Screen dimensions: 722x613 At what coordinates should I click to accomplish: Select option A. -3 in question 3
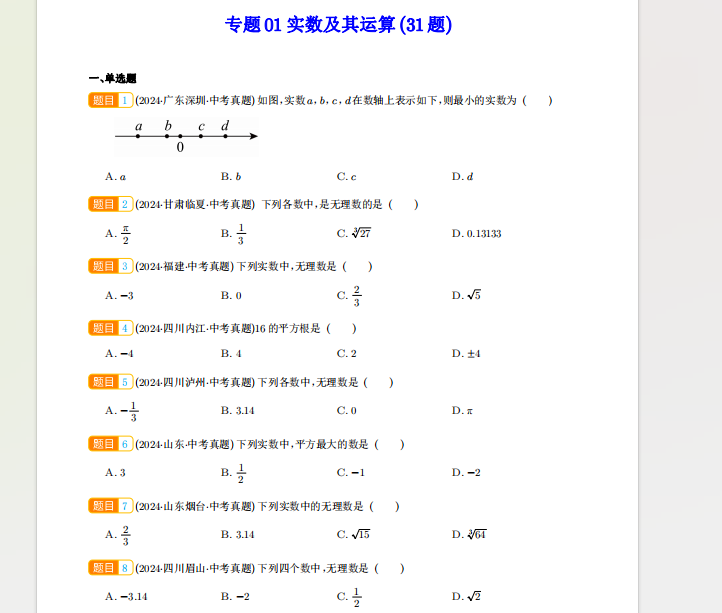point(119,296)
